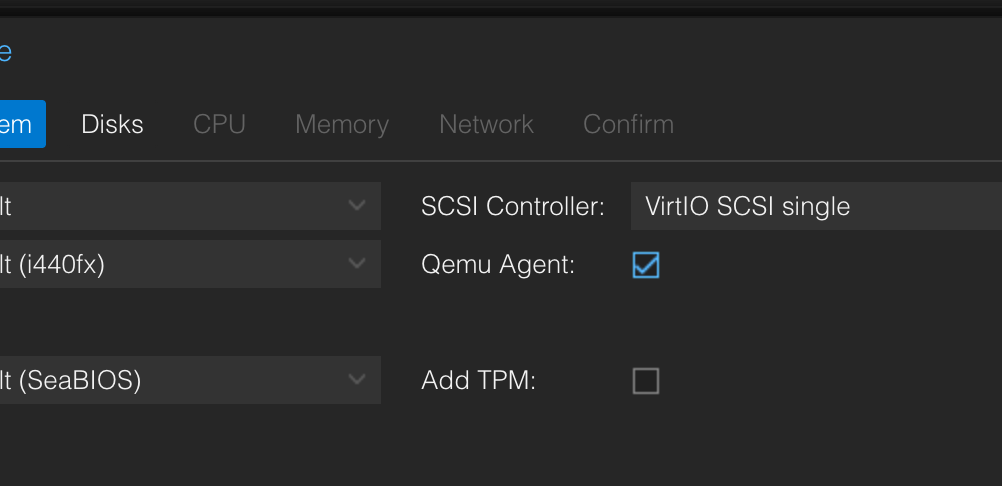Open the Memory tab

(342, 124)
